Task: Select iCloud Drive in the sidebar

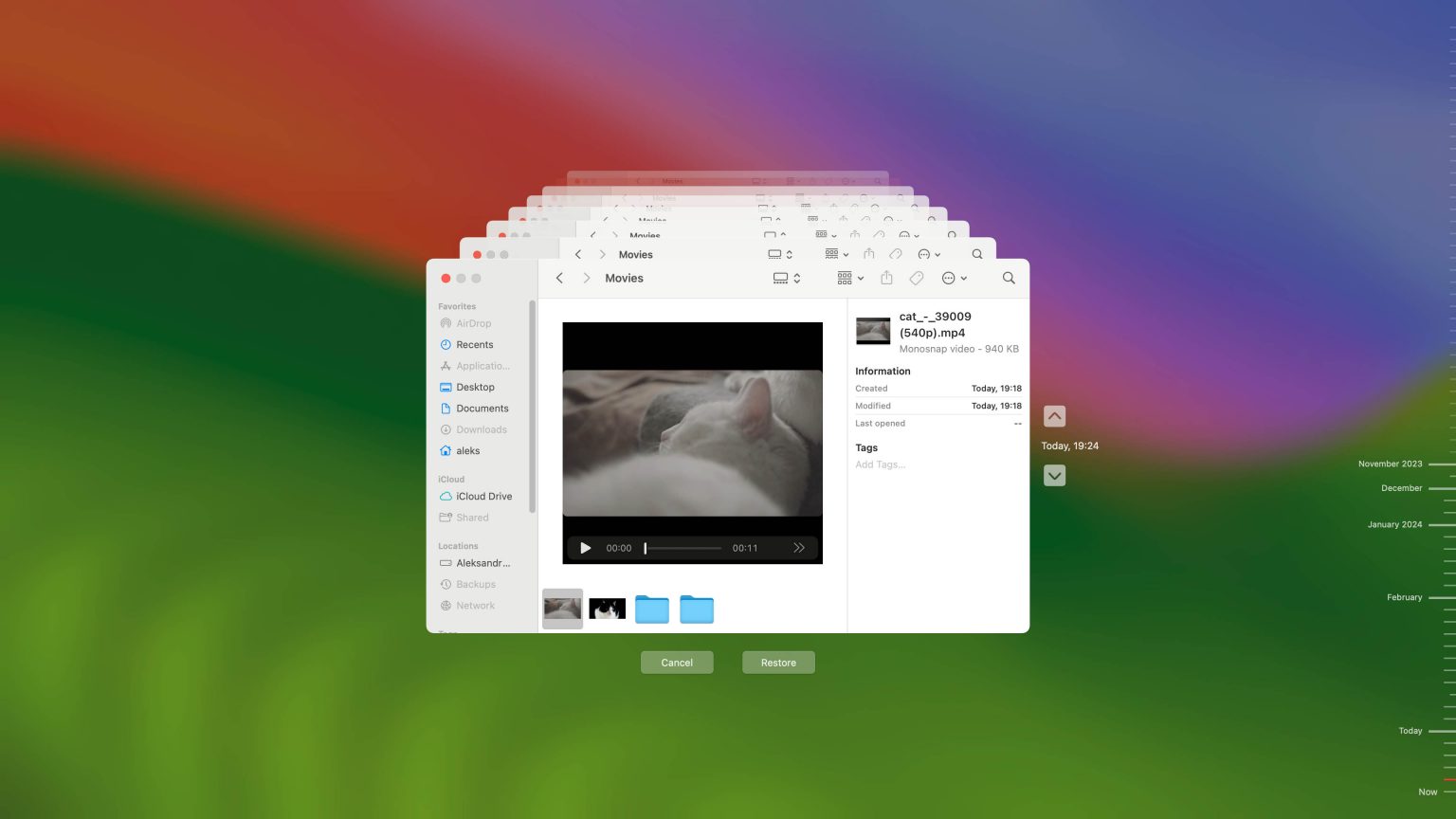Action: [x=483, y=496]
